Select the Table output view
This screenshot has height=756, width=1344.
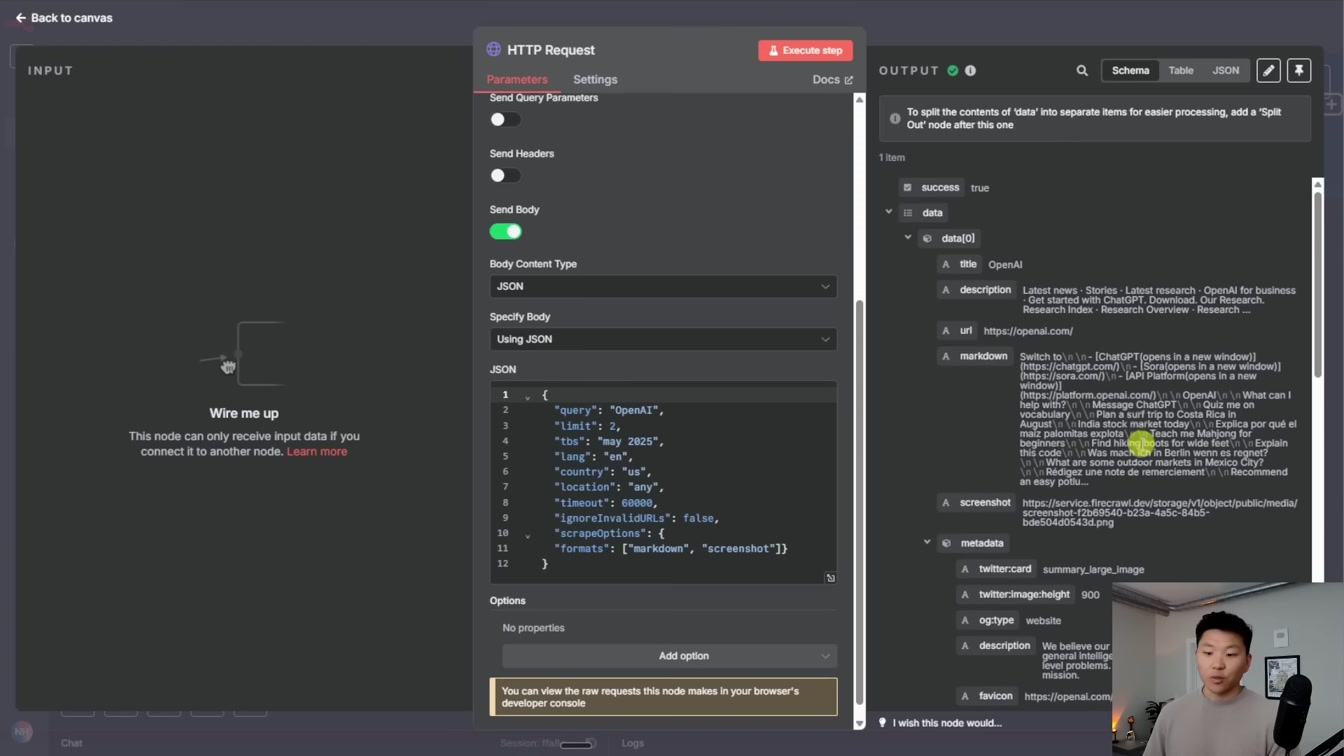(1181, 71)
